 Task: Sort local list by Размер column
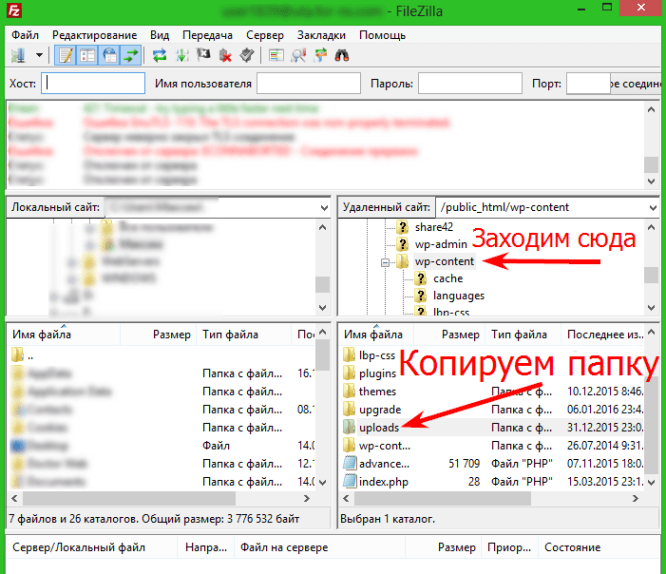tap(172, 335)
